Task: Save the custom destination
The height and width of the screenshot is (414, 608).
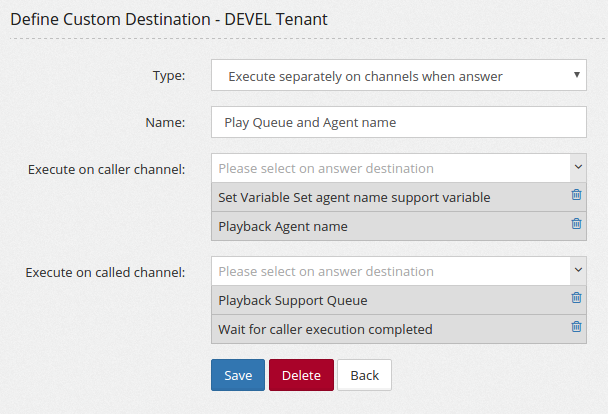Action: pyautogui.click(x=238, y=375)
